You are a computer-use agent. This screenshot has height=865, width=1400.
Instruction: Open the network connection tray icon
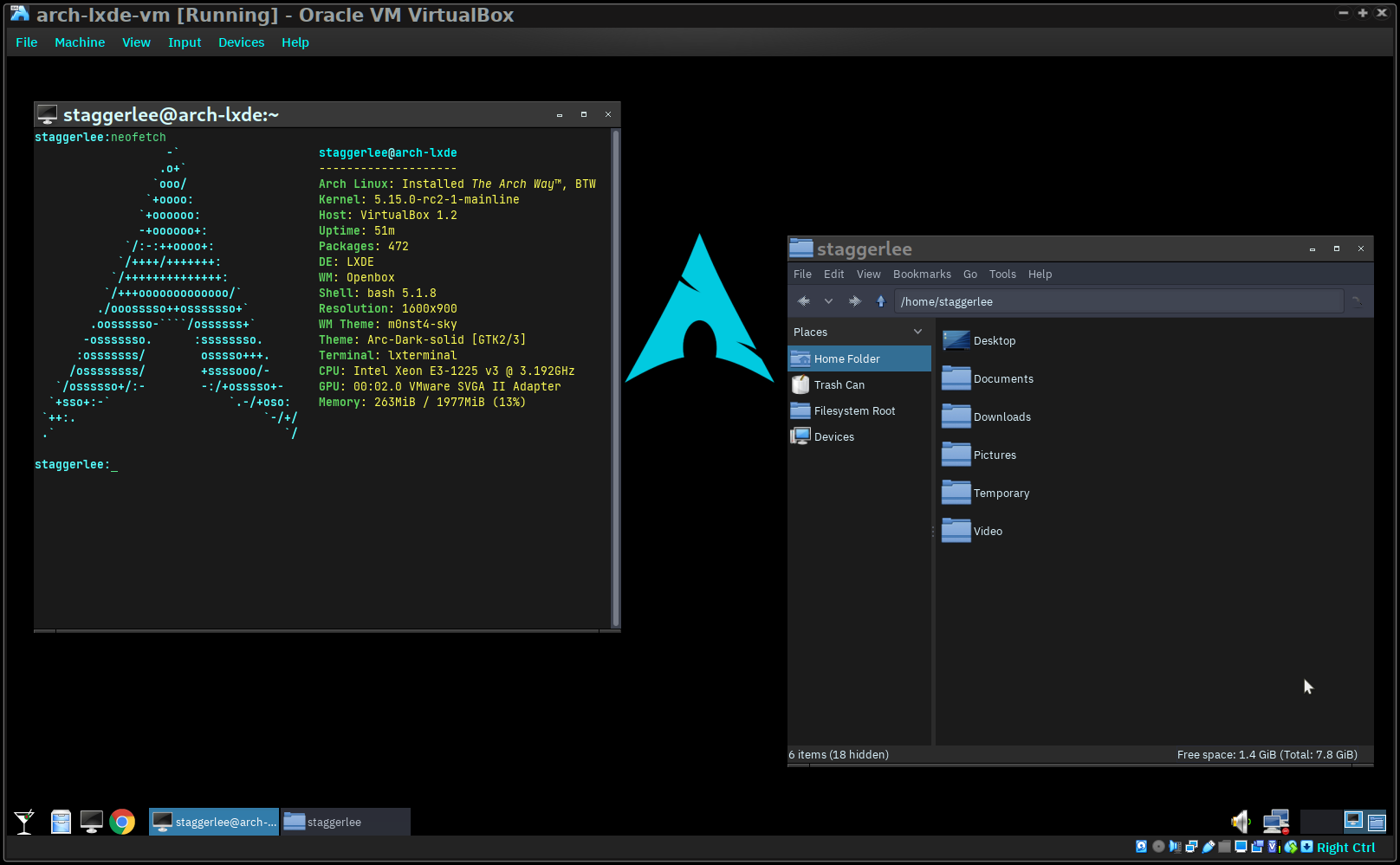1276,822
